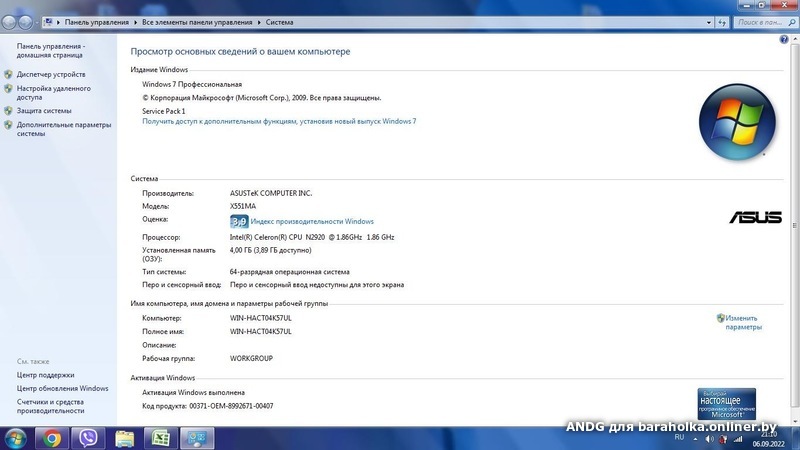Open link to get new Windows 7 edition
The image size is (800, 450).
coord(279,121)
